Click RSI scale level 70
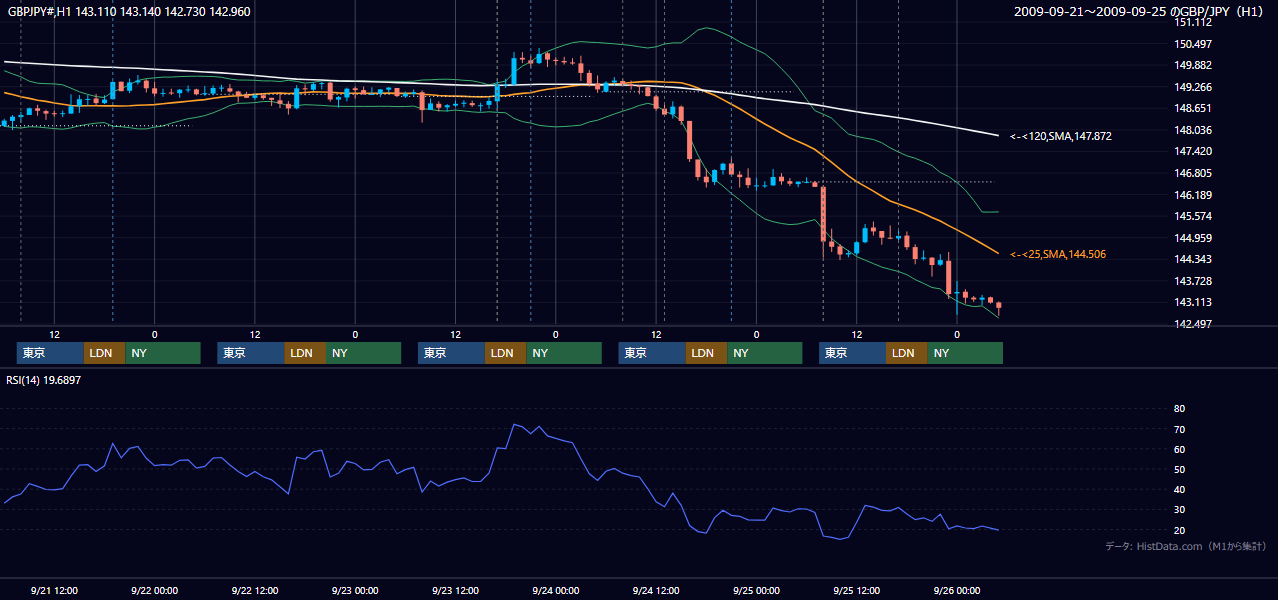The height and width of the screenshot is (600, 1278). [1179, 429]
